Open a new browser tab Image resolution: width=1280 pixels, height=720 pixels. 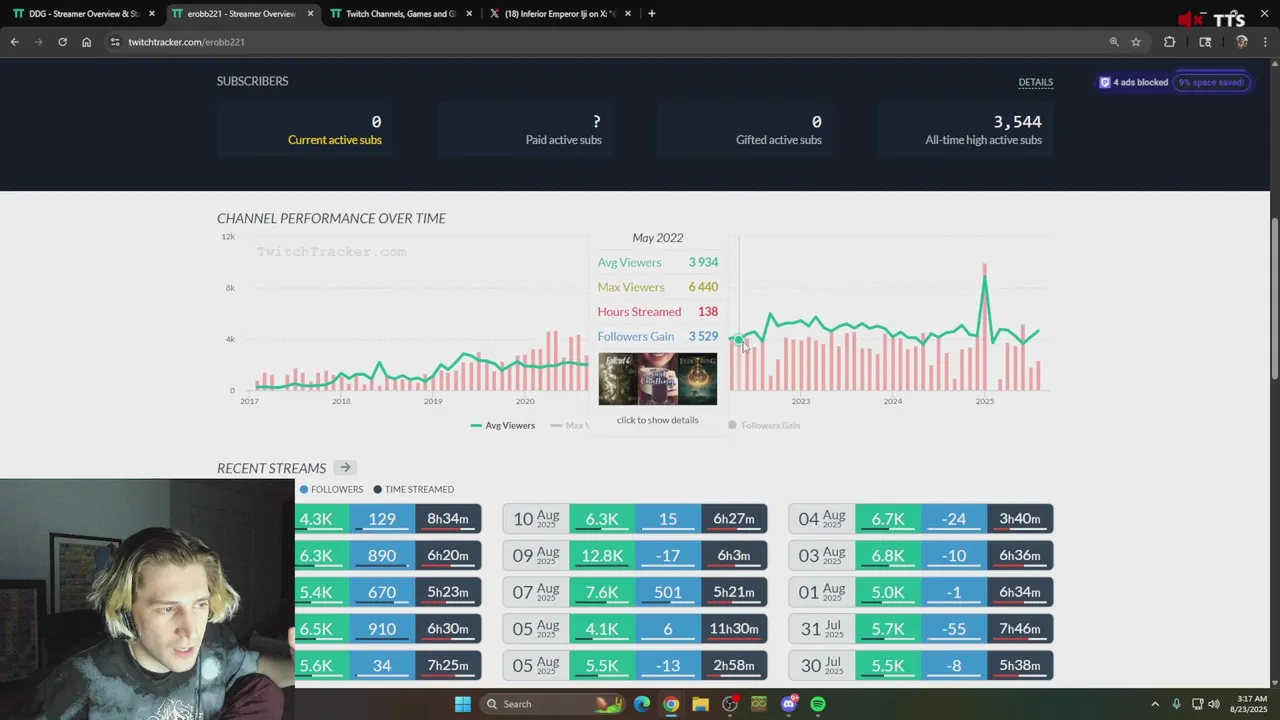(651, 14)
